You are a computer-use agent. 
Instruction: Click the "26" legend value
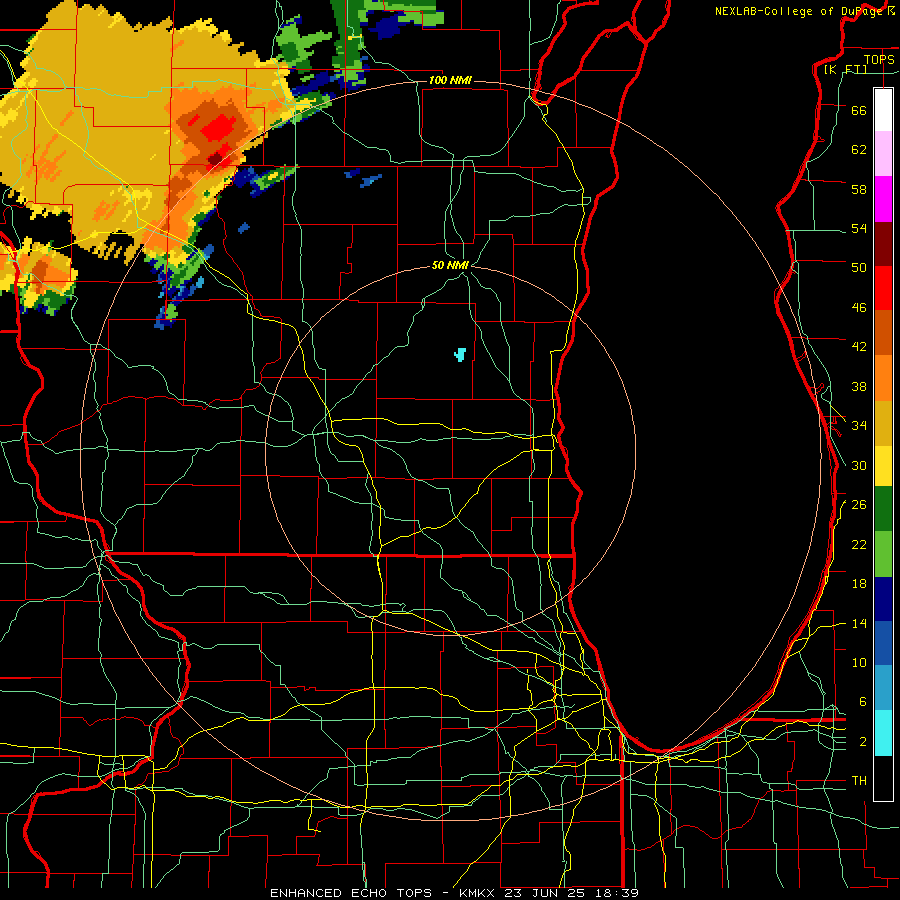click(859, 505)
